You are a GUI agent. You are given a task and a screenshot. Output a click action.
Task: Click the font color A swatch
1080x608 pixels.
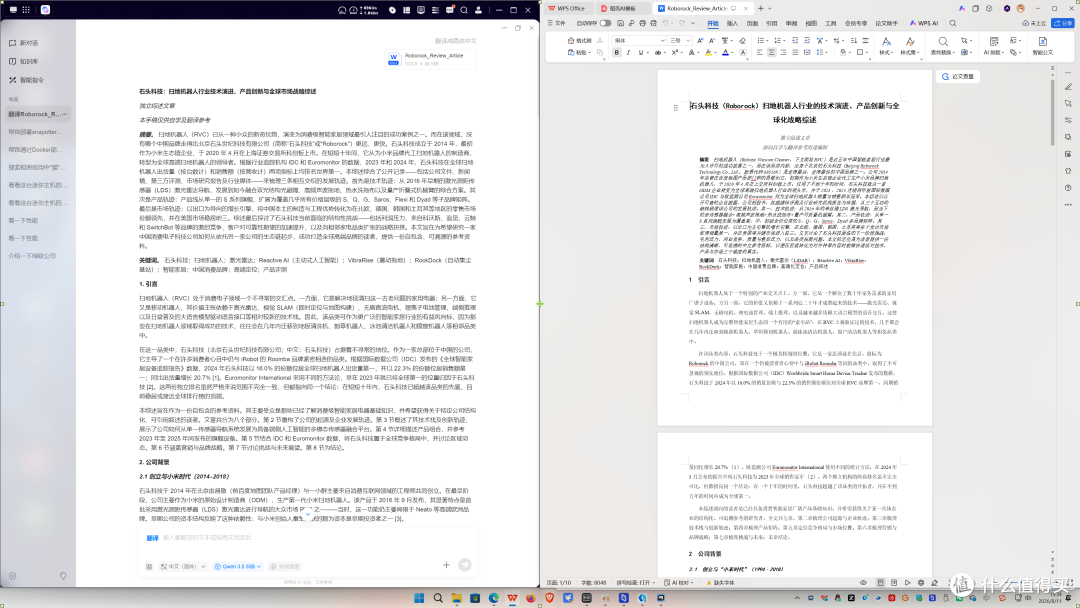click(x=725, y=52)
